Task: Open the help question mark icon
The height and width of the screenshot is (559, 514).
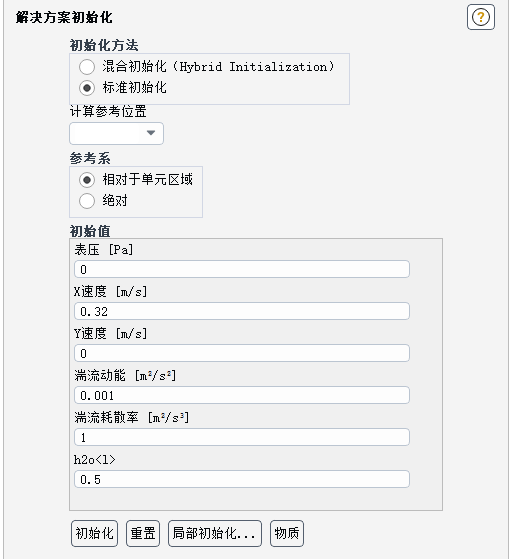Action: pyautogui.click(x=480, y=17)
